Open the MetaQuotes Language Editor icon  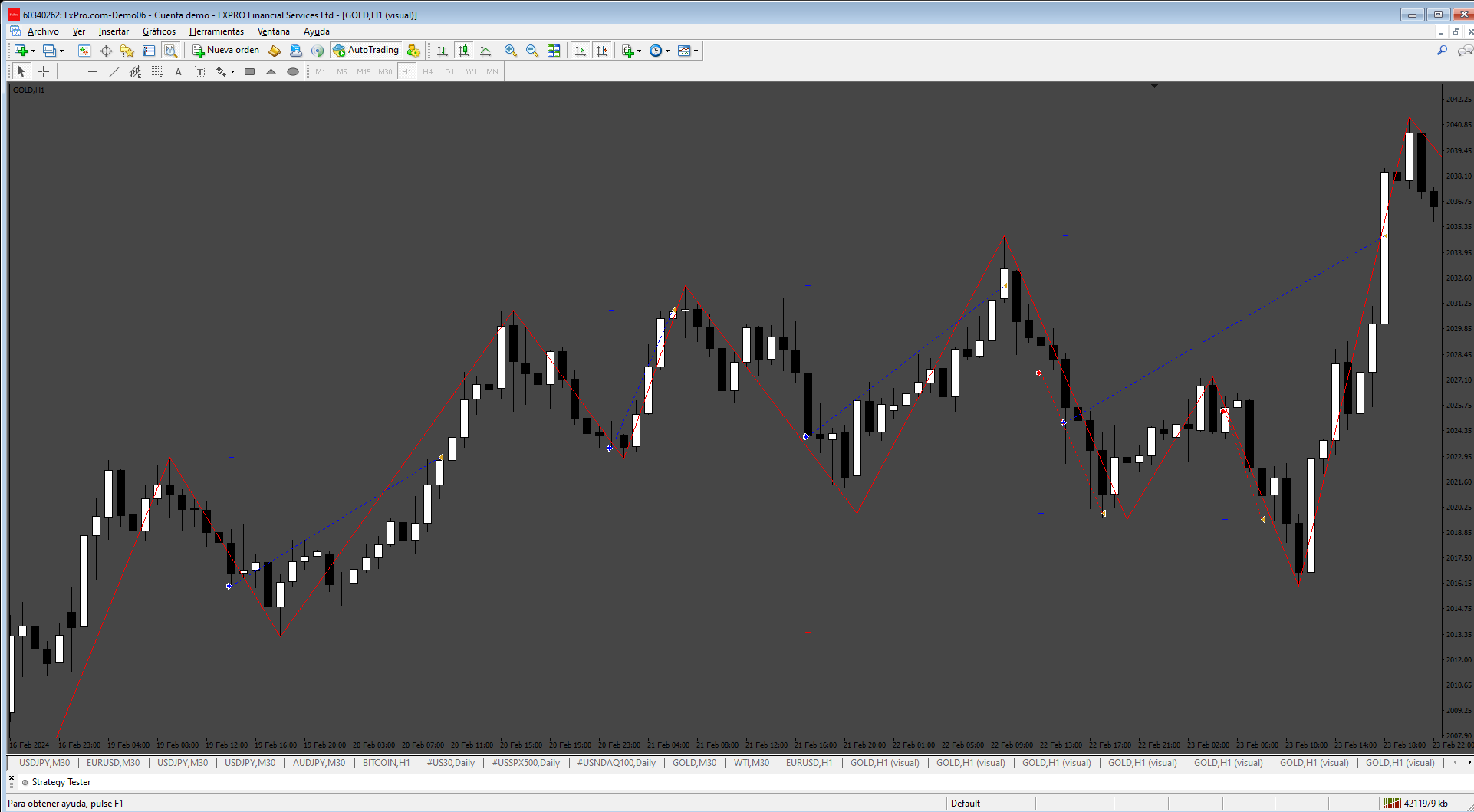tap(275, 51)
